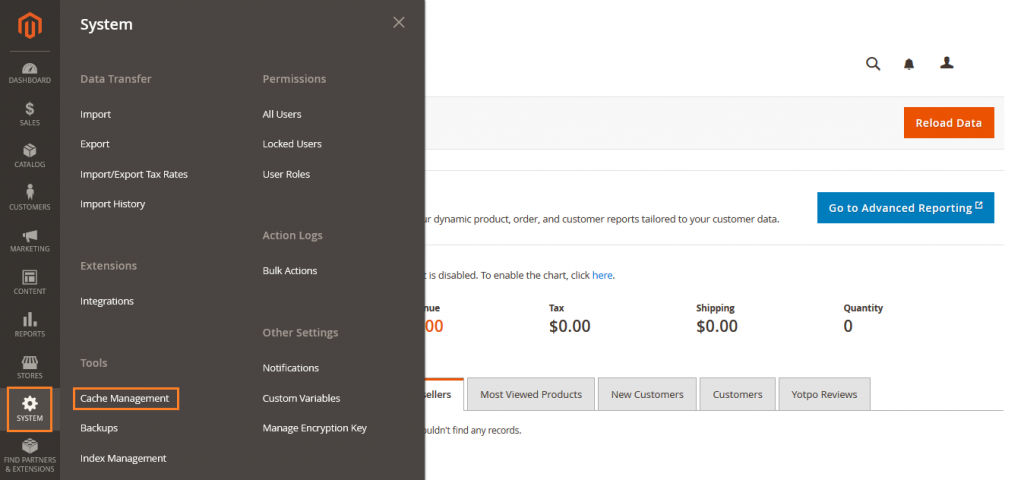Viewport: 1024px width, 480px height.
Task: Open the Content sidebar menu
Action: pyautogui.click(x=30, y=283)
